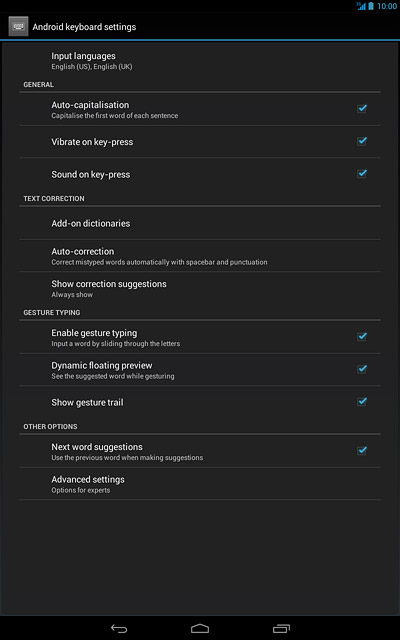This screenshot has width=400, height=640.
Task: Uncheck Vibrate on key-press
Action: point(362,141)
